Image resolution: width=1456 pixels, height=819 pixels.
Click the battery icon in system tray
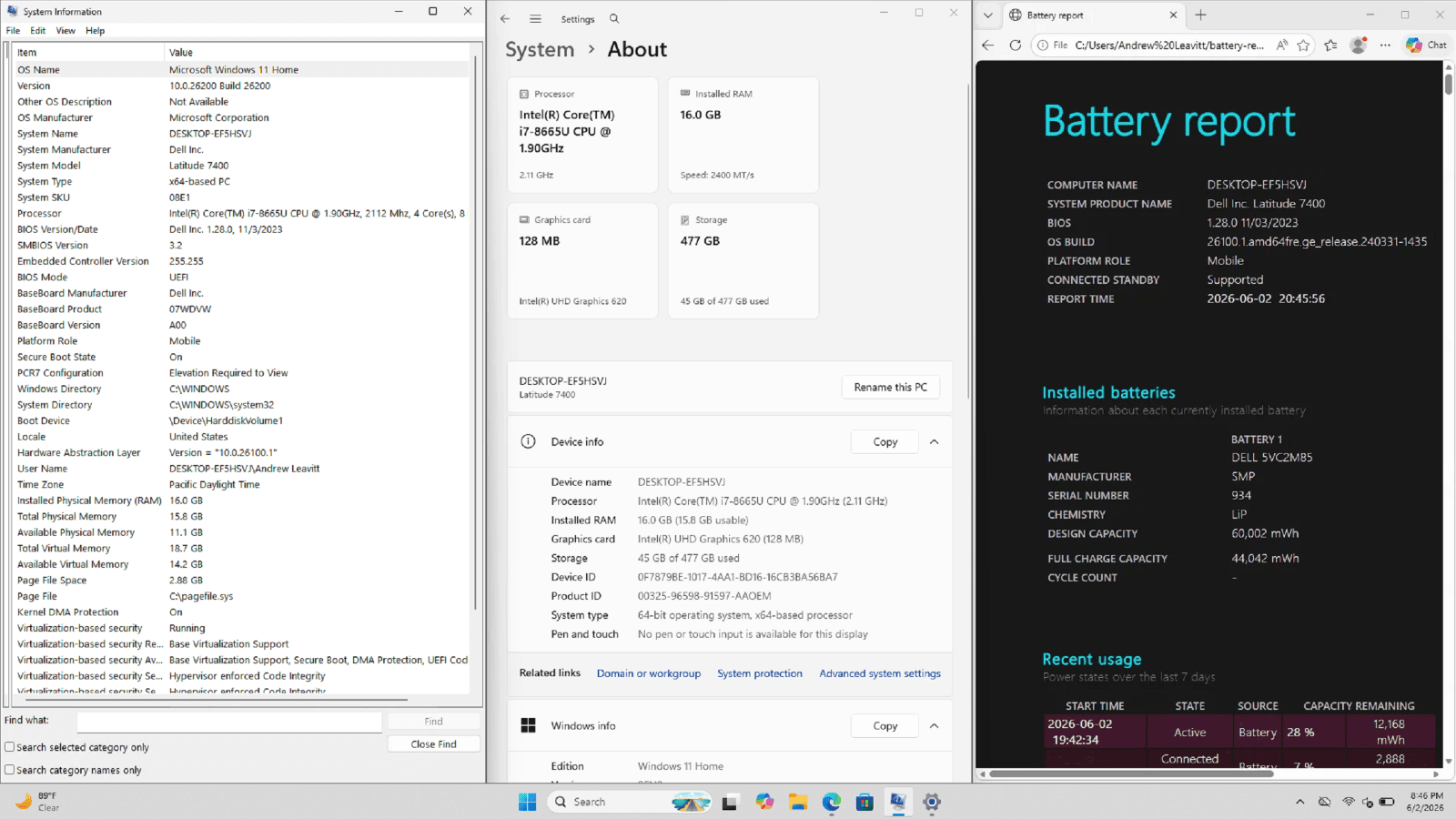click(x=1387, y=802)
